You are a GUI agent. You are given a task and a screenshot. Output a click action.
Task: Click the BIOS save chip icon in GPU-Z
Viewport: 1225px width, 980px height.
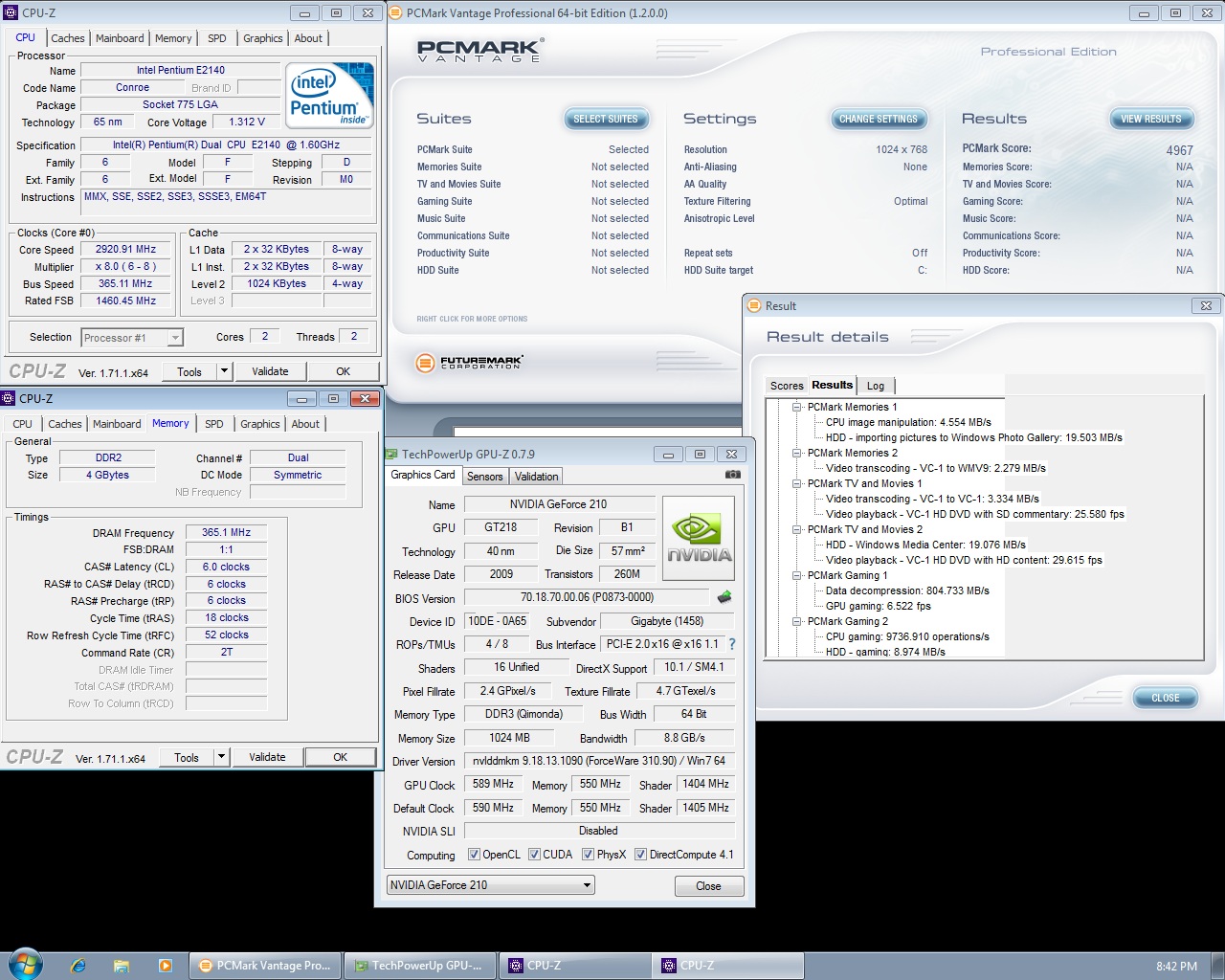click(724, 597)
